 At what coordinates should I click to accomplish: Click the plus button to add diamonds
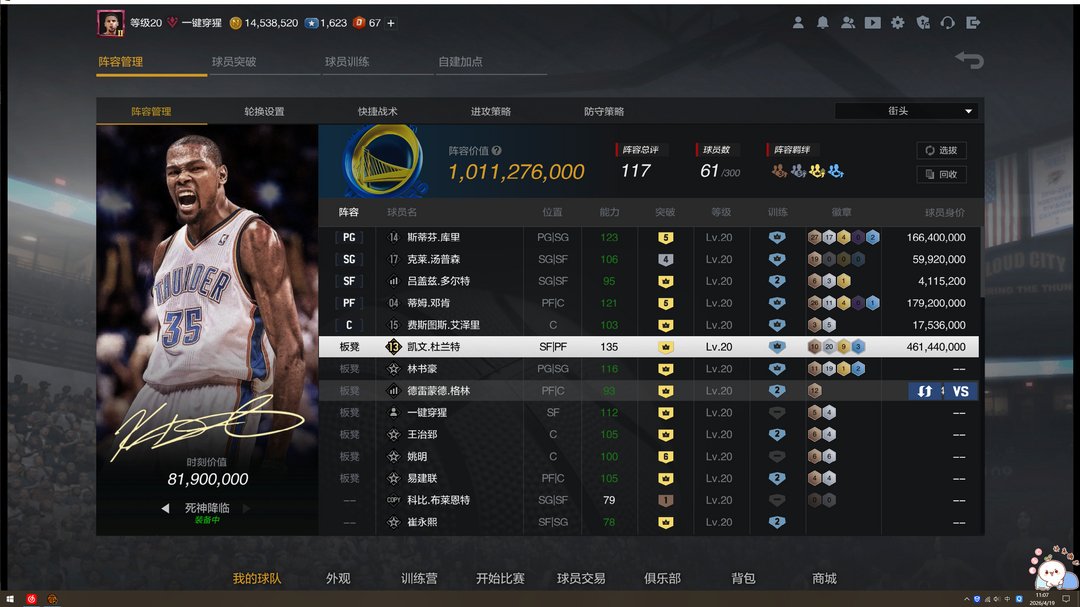click(x=391, y=23)
